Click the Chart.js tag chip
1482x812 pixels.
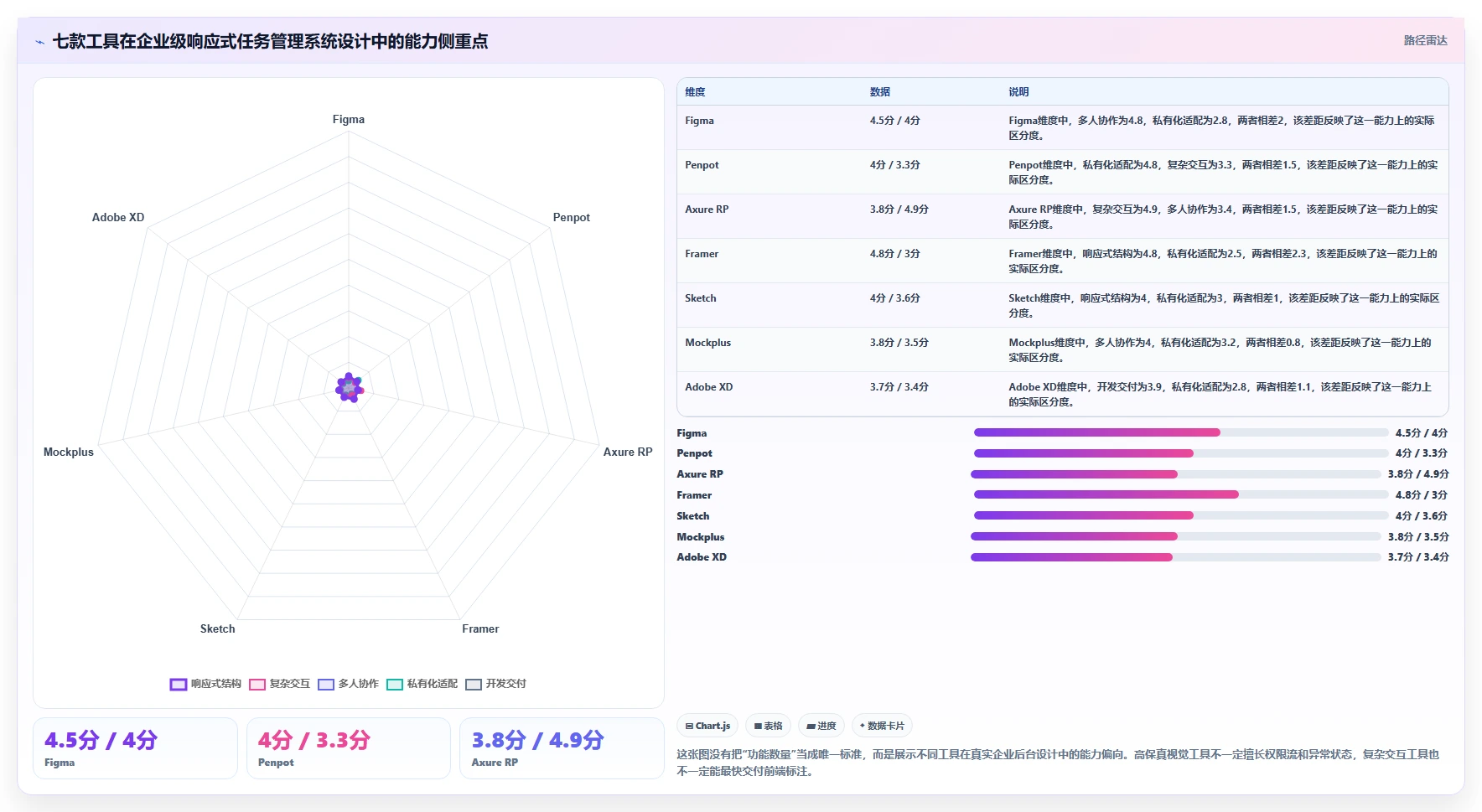(x=707, y=726)
